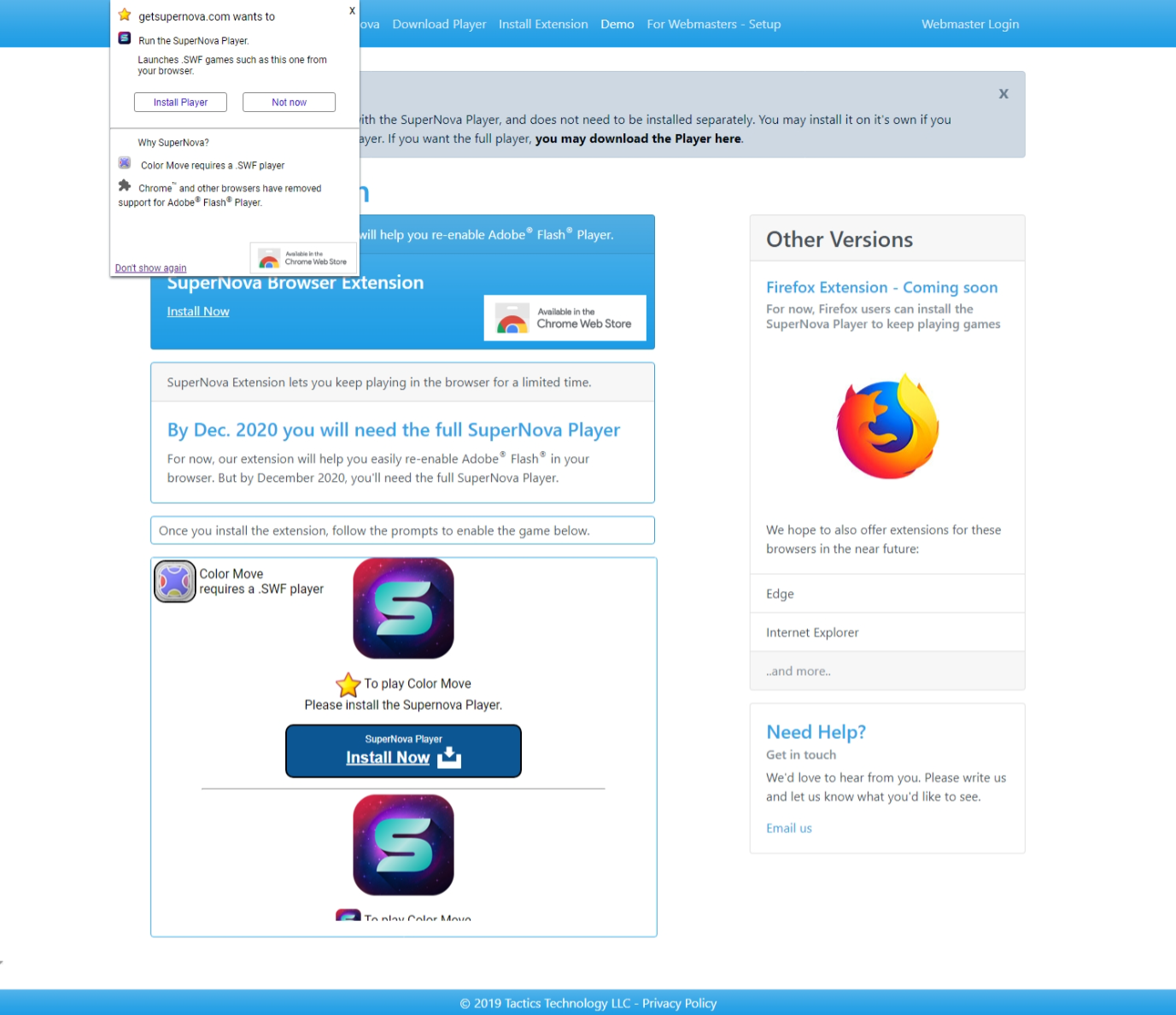Click the second SuperNova logo below the divider
This screenshot has height=1015, width=1176.
click(x=403, y=845)
